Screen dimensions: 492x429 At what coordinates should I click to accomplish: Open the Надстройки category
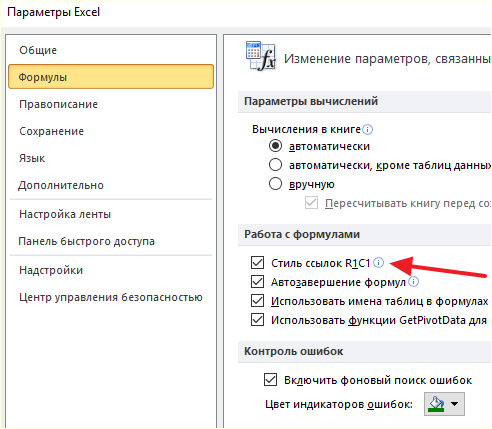click(51, 270)
